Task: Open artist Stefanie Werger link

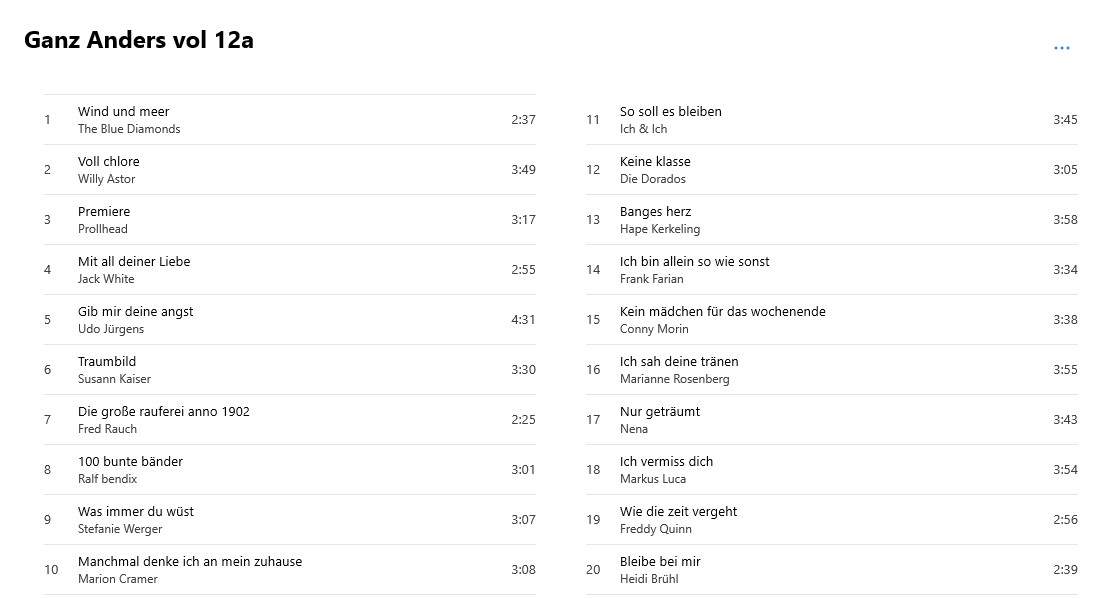Action: pyautogui.click(x=120, y=528)
